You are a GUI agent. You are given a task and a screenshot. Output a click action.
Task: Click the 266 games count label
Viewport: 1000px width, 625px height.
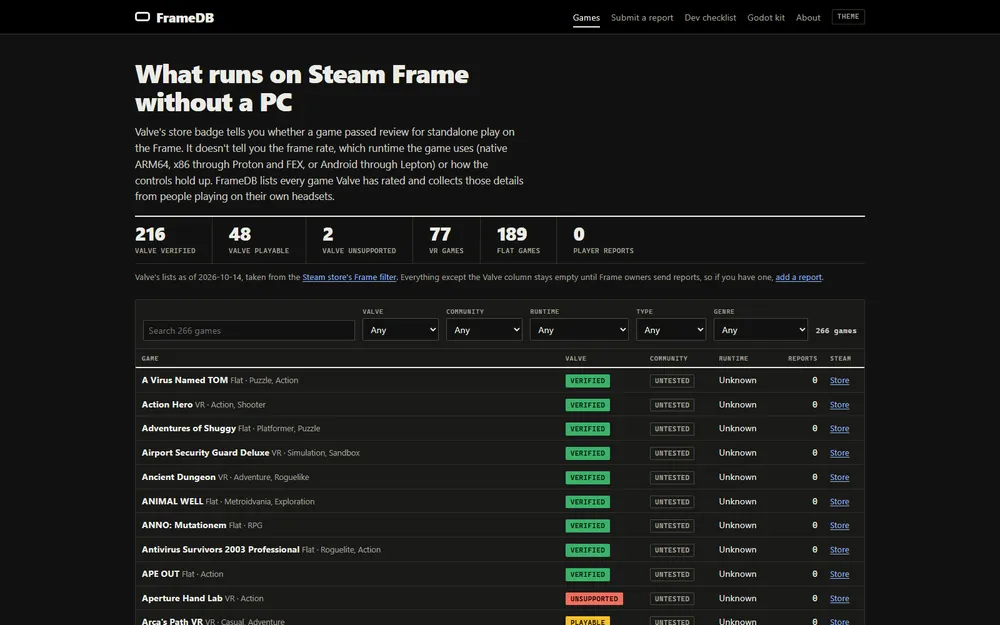[x=836, y=330]
